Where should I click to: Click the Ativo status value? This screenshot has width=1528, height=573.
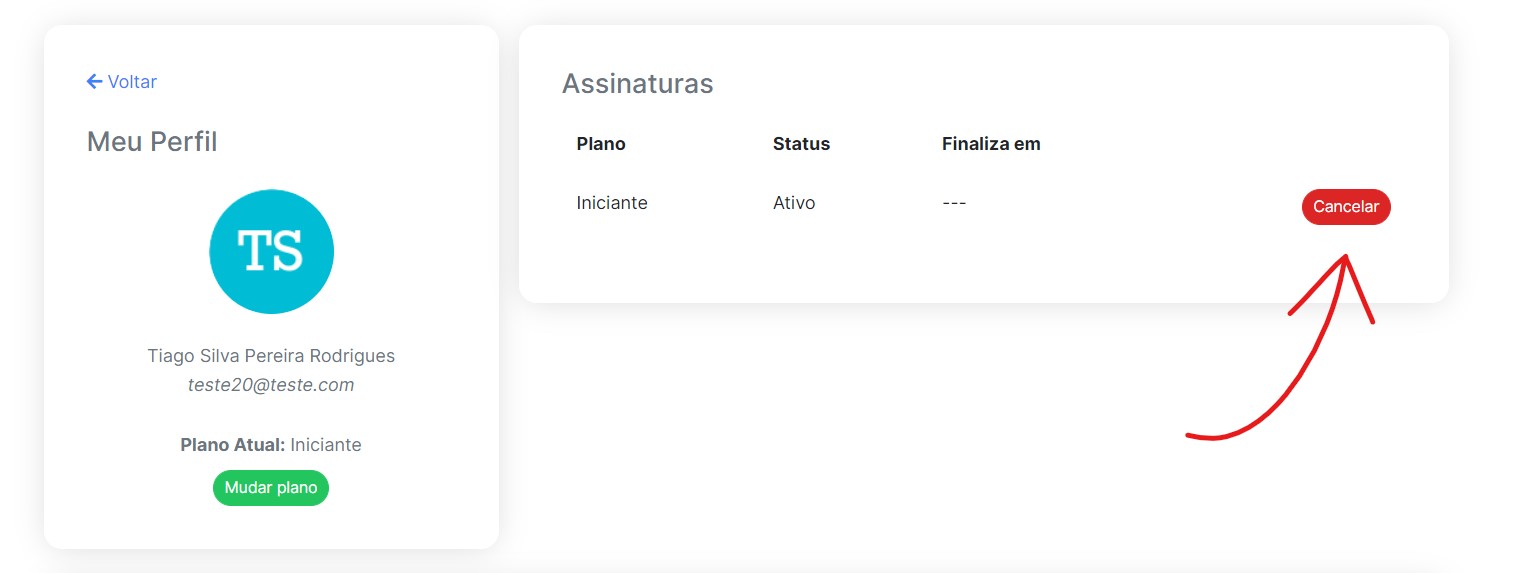794,203
